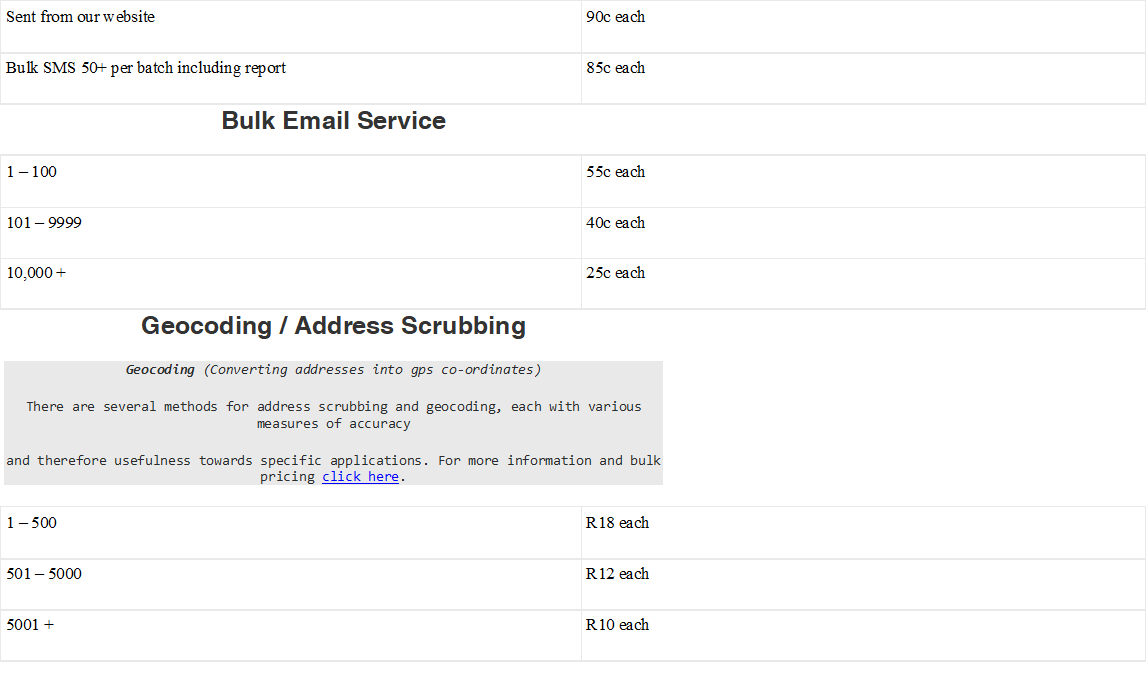Select the "Sent from our website" cell
The image size is (1146, 681).
tap(81, 17)
